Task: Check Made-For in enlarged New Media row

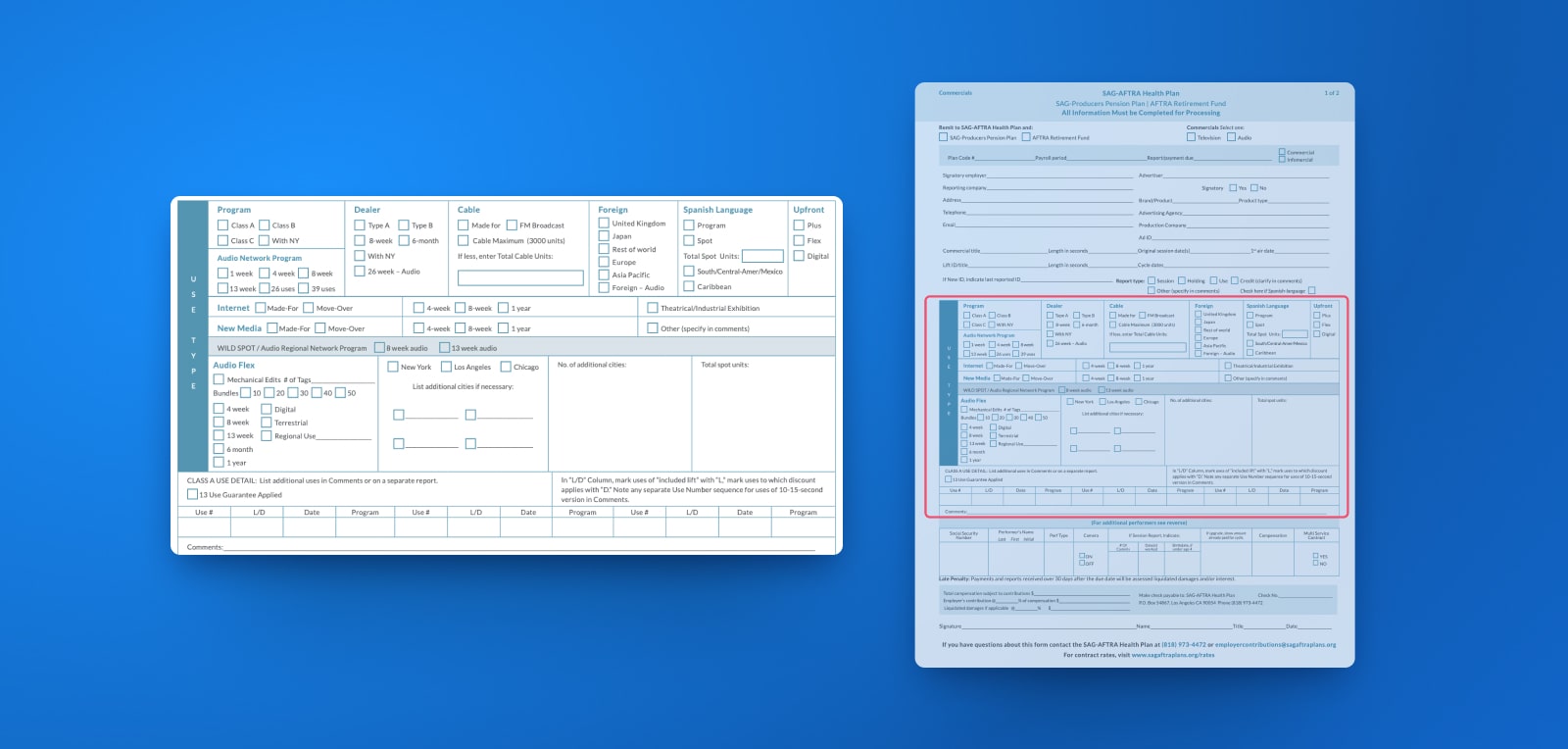Action: [271, 328]
